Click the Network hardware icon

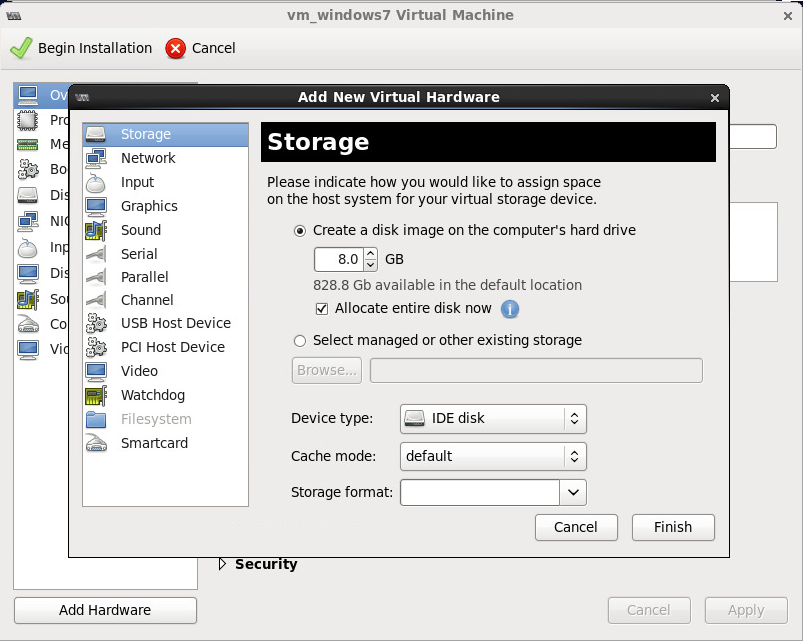96,158
